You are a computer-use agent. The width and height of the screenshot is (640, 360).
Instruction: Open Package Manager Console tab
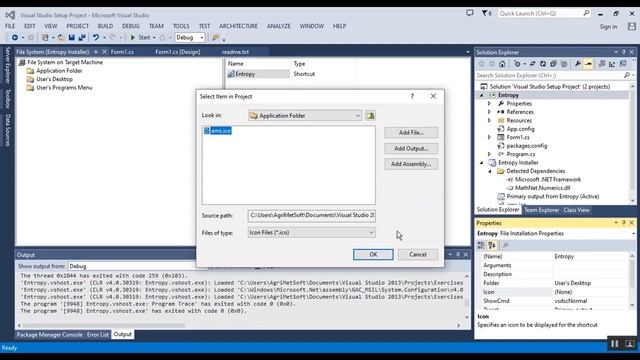tap(49, 335)
